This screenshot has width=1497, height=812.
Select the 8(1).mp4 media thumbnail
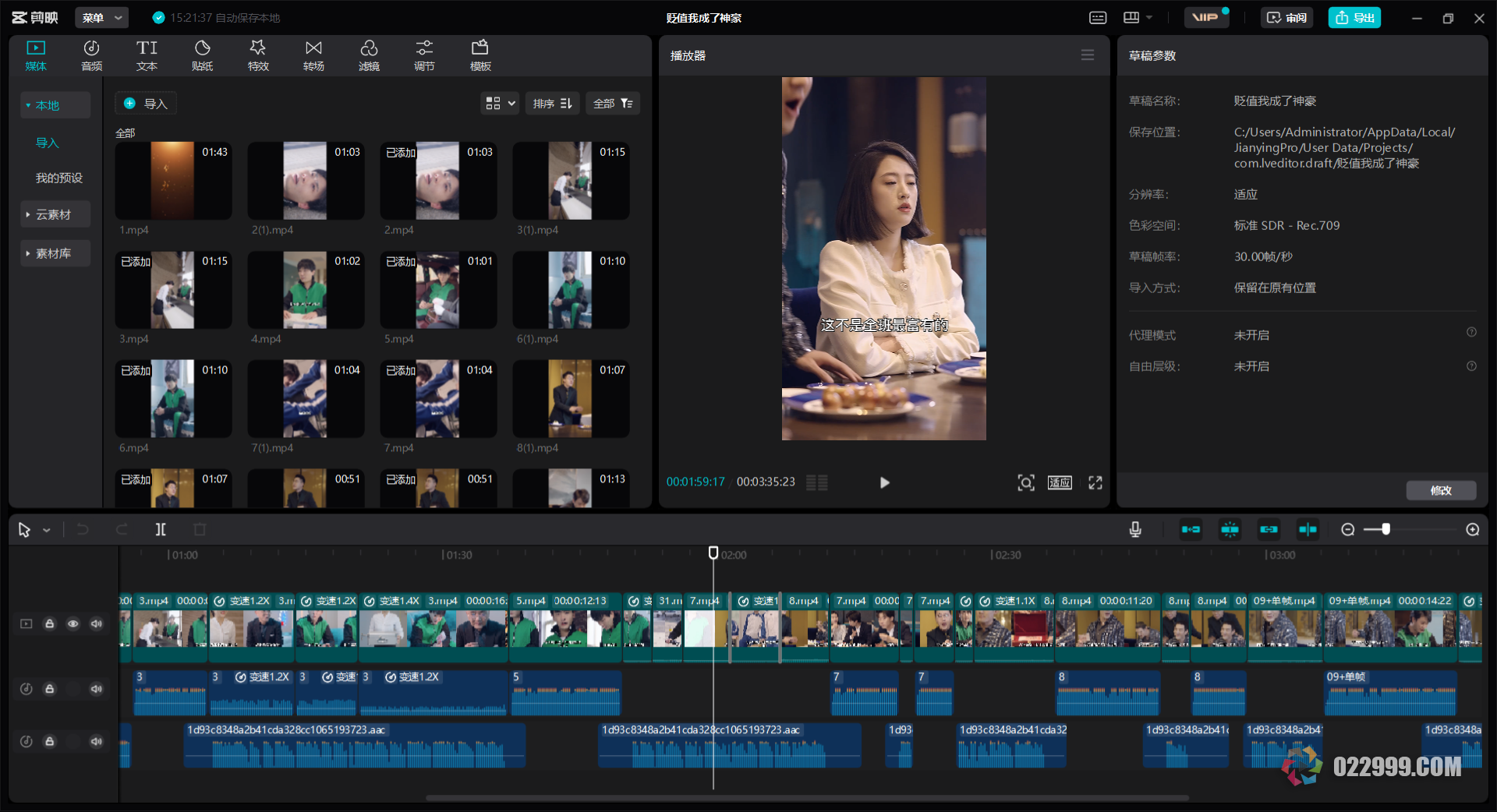pos(571,399)
